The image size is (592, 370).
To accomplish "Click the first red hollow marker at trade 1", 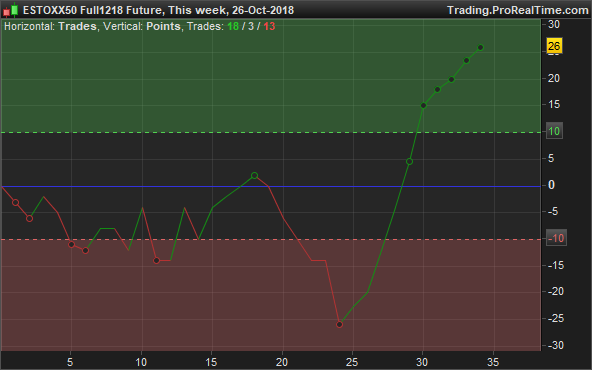I will 15,203.
